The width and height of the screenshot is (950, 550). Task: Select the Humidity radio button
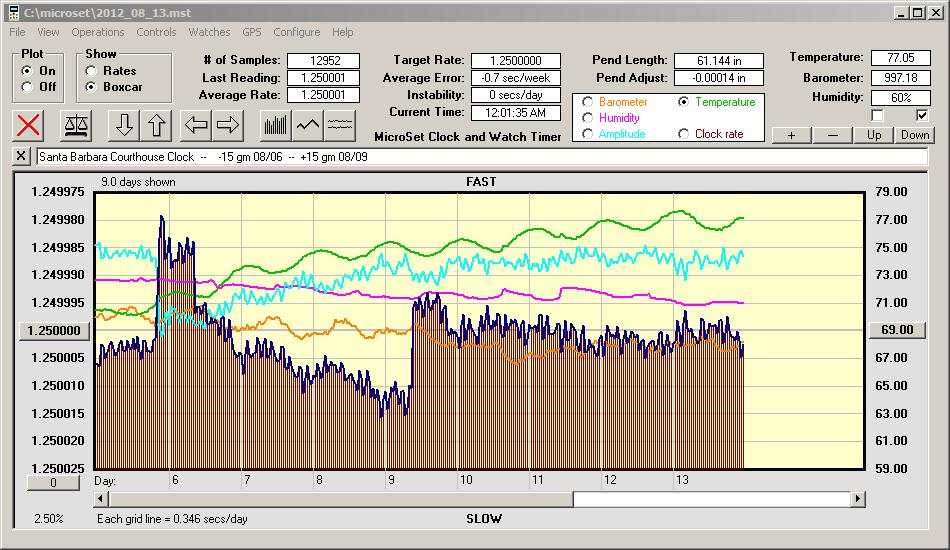pyautogui.click(x=587, y=118)
